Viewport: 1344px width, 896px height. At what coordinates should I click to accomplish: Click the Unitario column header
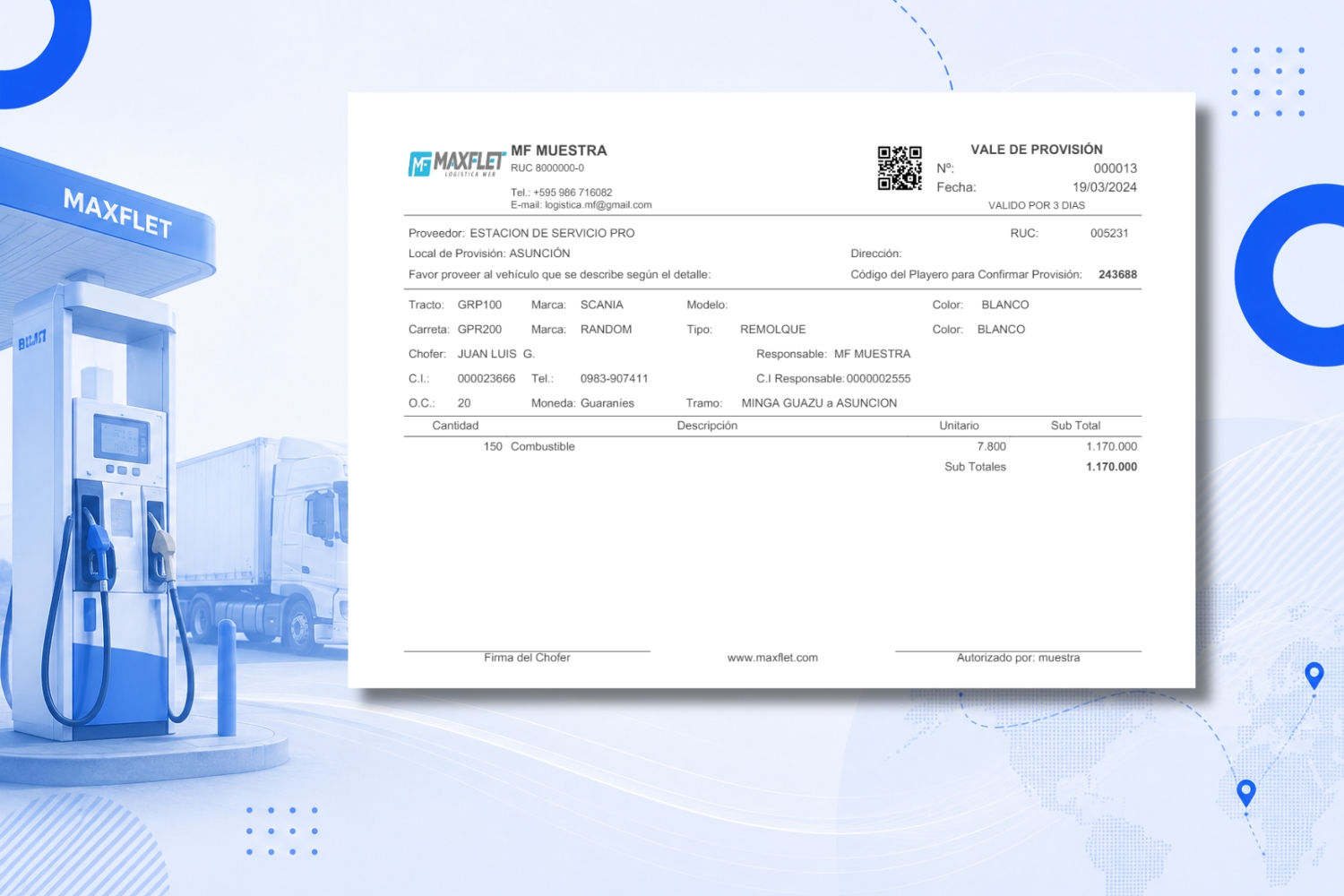(959, 426)
